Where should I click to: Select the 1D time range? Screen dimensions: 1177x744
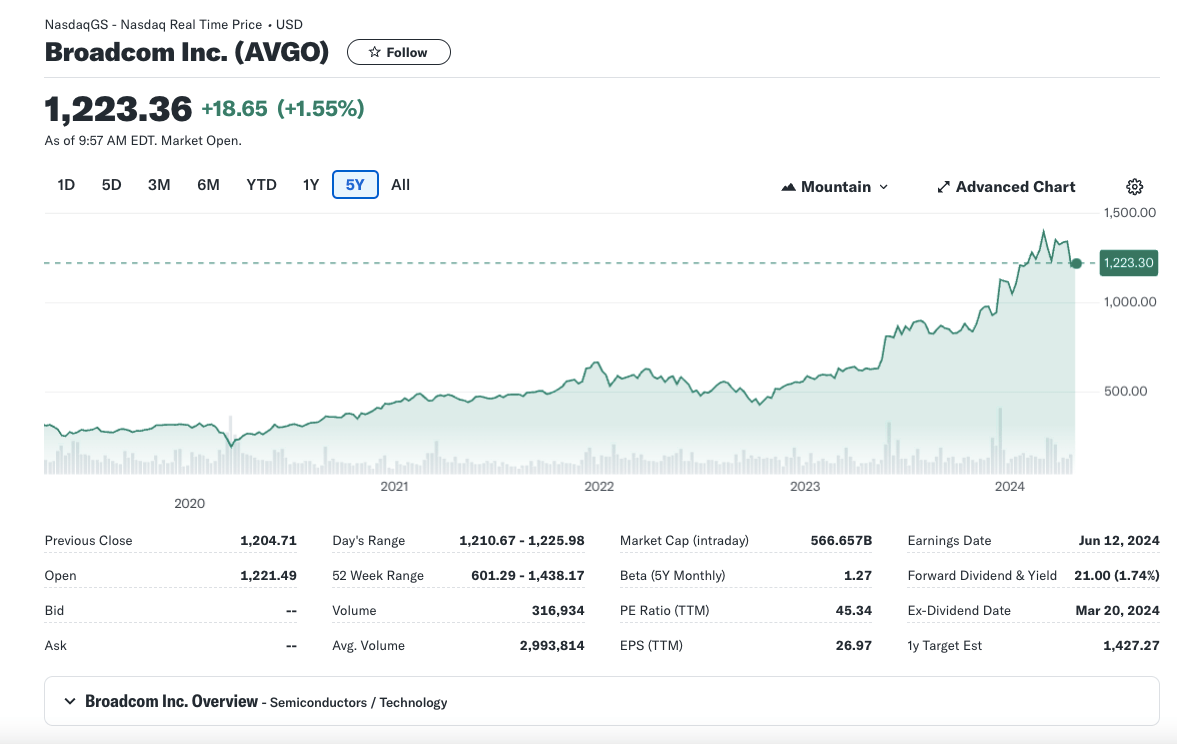pos(66,185)
